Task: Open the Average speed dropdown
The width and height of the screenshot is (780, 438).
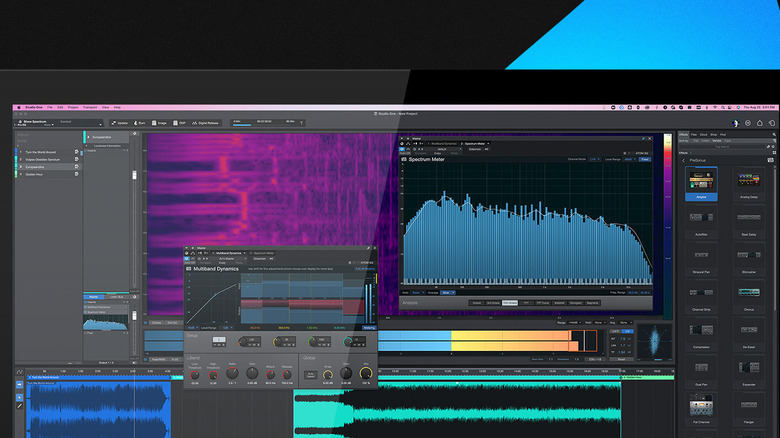Action: (447, 292)
